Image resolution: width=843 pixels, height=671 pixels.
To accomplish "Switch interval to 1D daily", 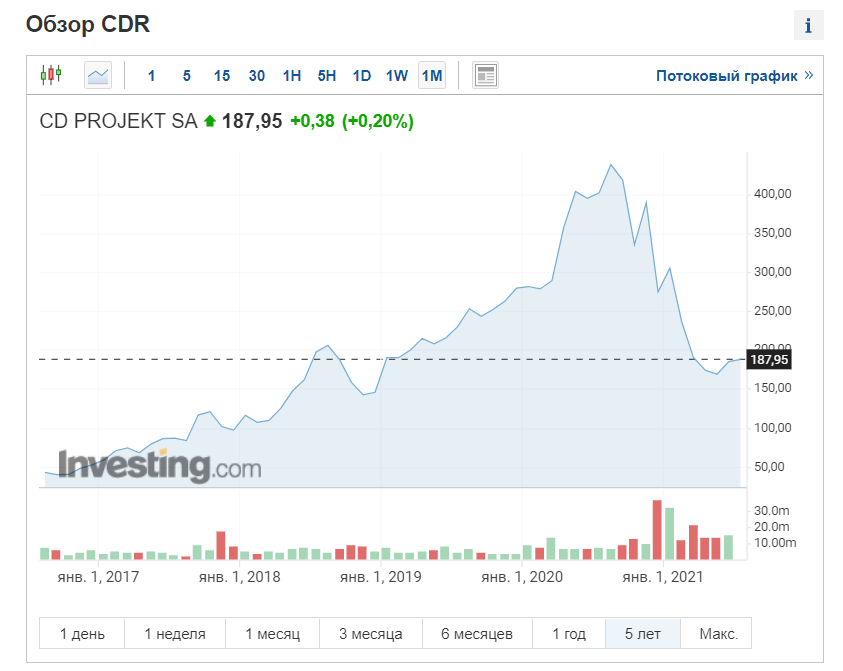I will (361, 76).
